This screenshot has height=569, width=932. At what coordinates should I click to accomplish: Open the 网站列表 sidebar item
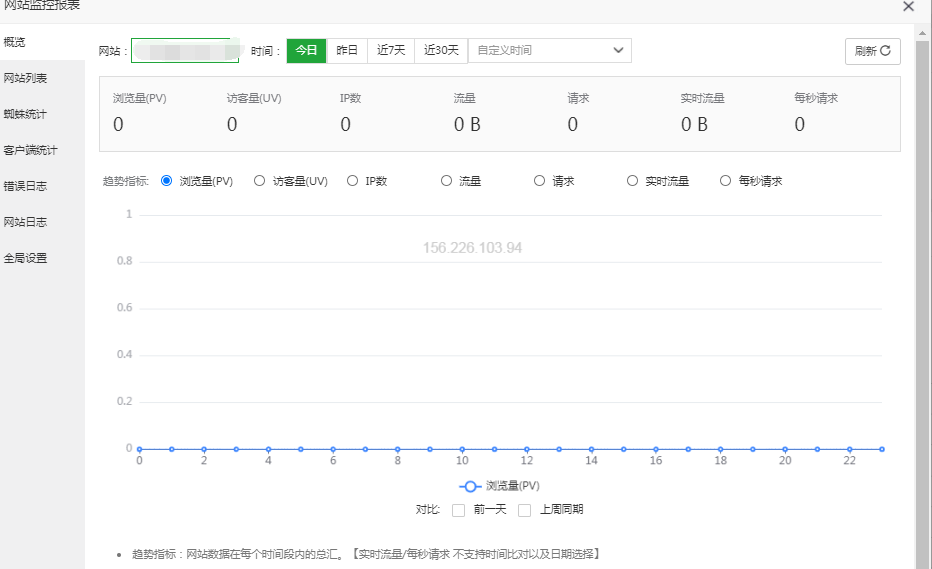[x=42, y=78]
